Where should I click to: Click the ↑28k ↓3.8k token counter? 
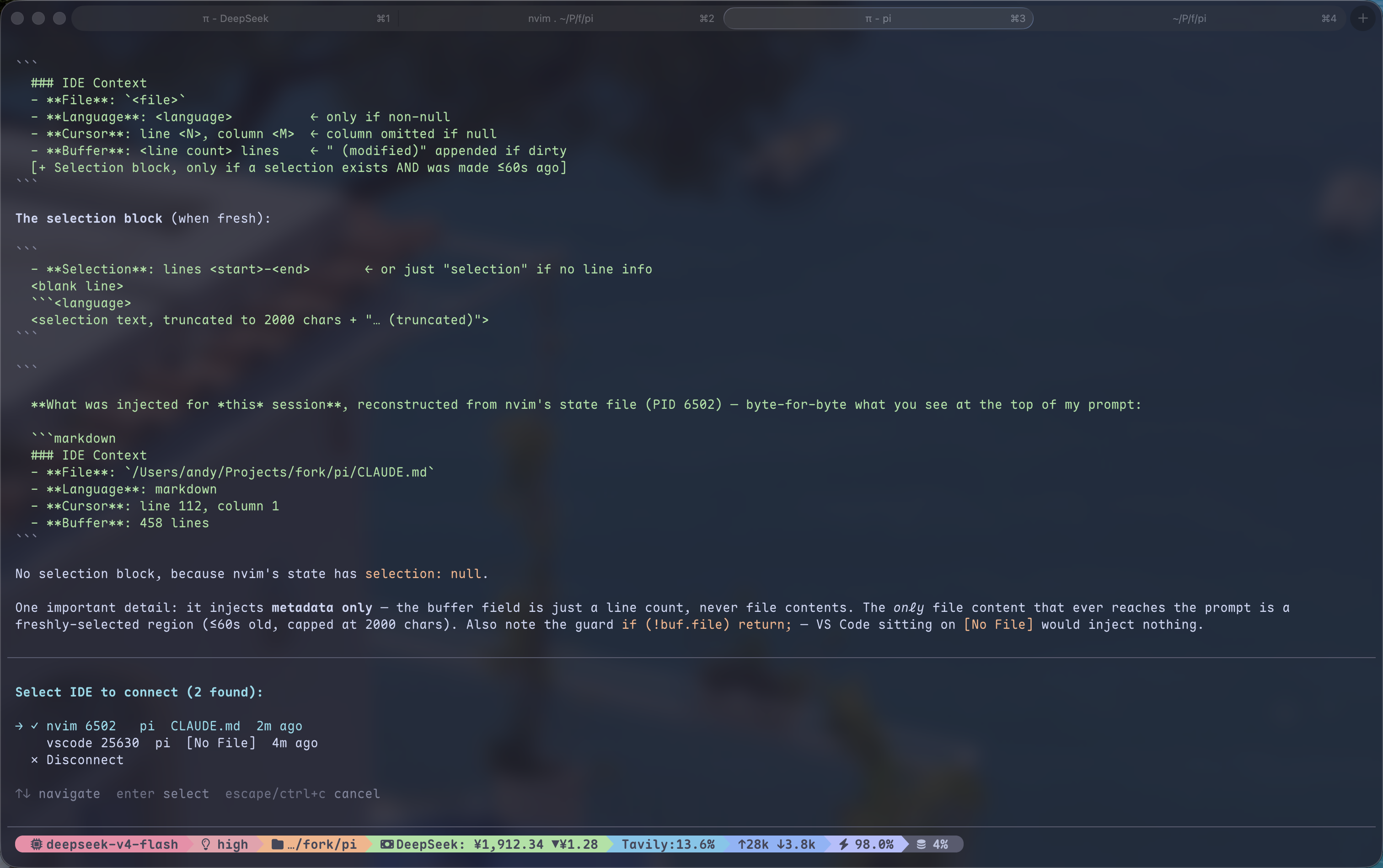click(776, 844)
